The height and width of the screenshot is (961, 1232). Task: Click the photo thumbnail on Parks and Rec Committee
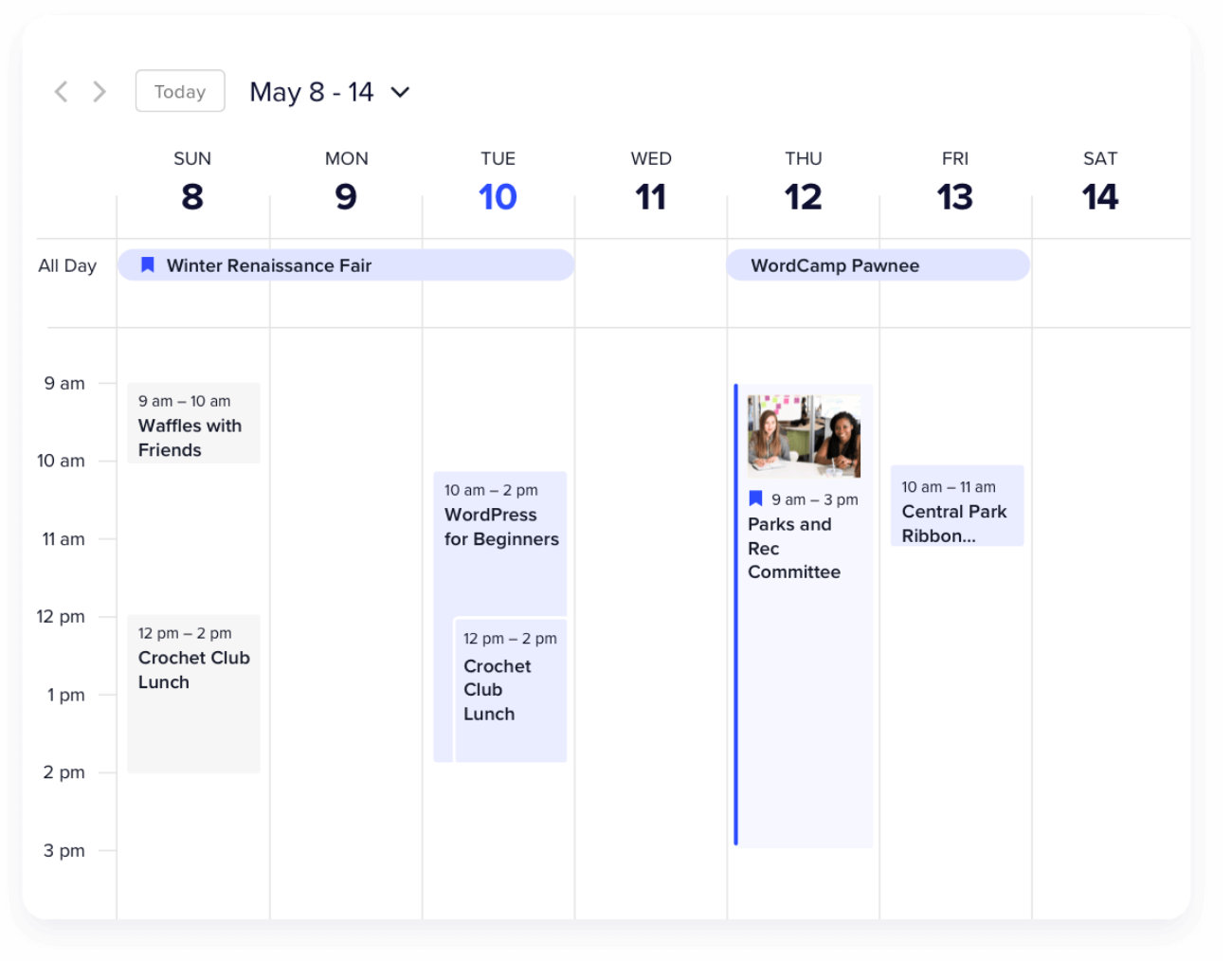coord(804,435)
